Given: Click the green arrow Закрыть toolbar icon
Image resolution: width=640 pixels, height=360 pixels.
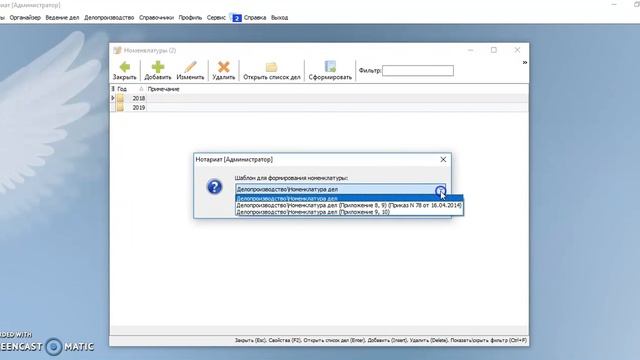Looking at the screenshot, I should (x=124, y=67).
